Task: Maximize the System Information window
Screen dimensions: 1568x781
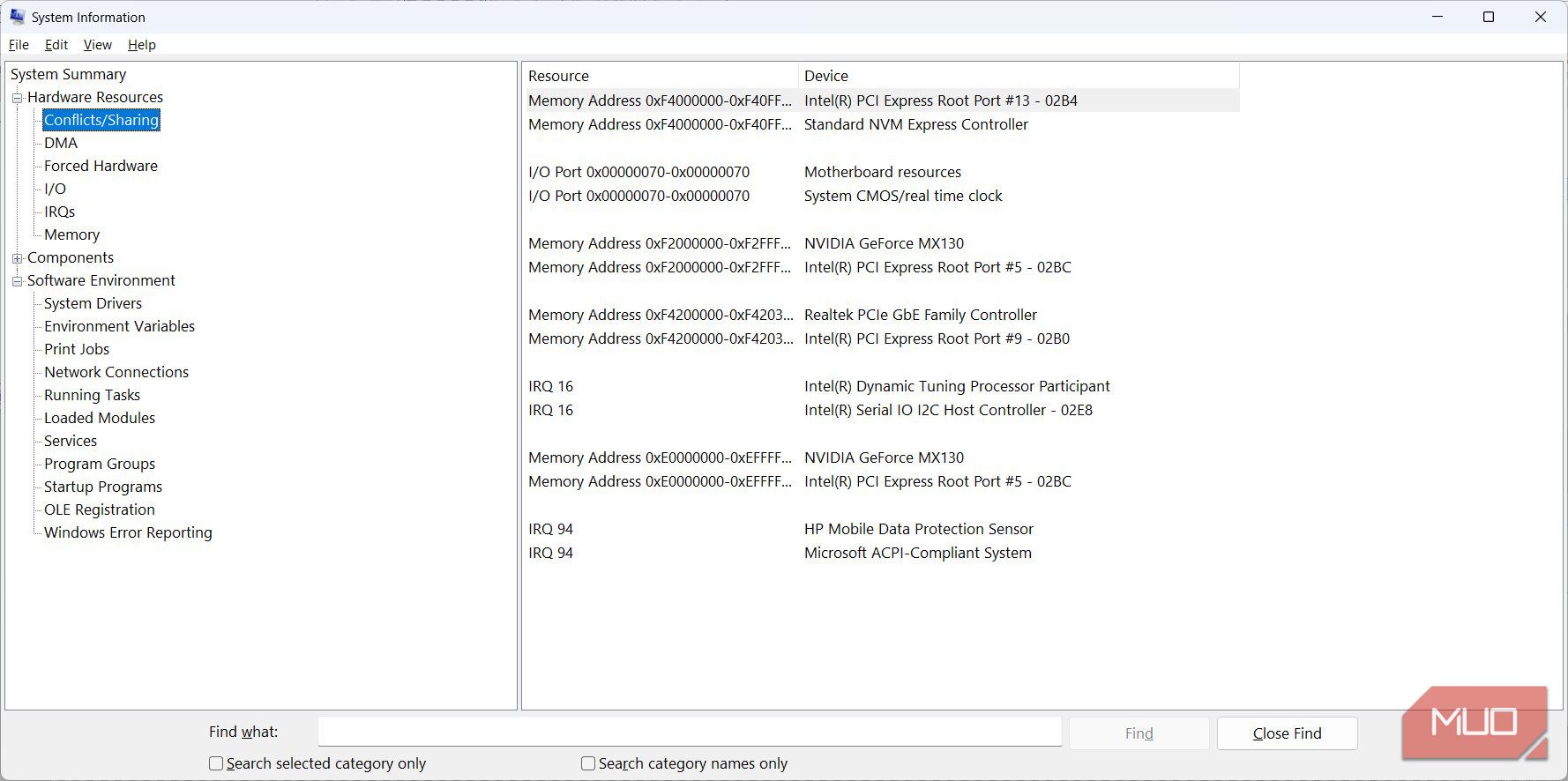Action: pyautogui.click(x=1489, y=17)
